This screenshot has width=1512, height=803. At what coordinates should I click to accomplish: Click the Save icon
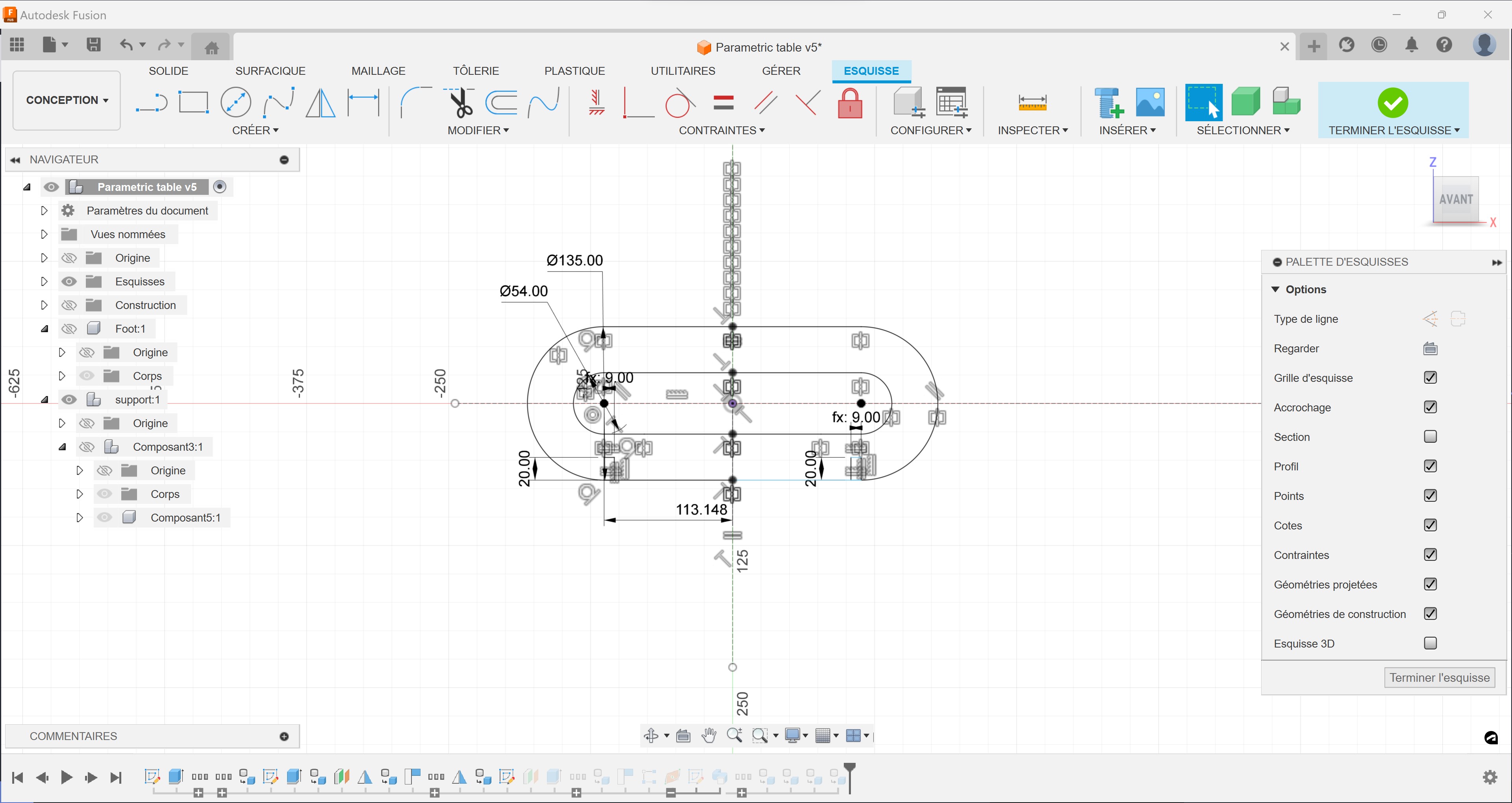click(x=93, y=44)
